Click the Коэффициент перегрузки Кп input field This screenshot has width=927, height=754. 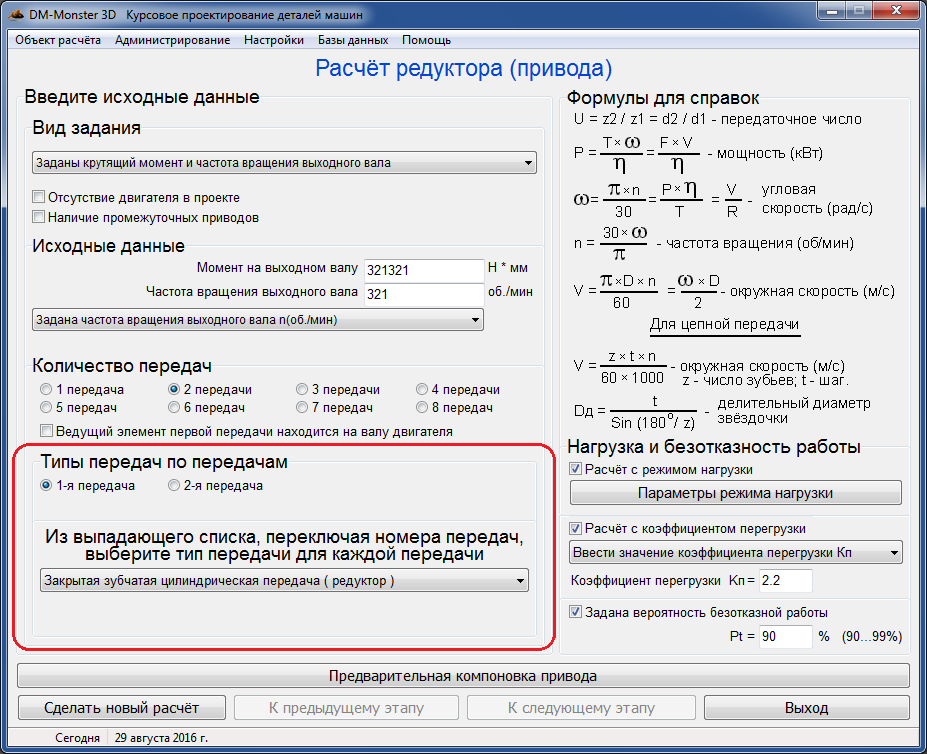[785, 581]
